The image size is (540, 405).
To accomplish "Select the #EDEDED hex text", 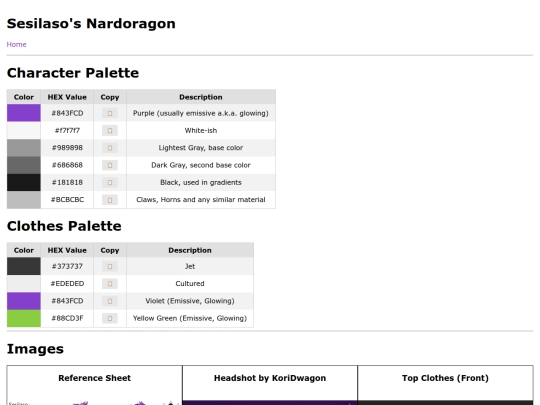I will [x=67, y=283].
